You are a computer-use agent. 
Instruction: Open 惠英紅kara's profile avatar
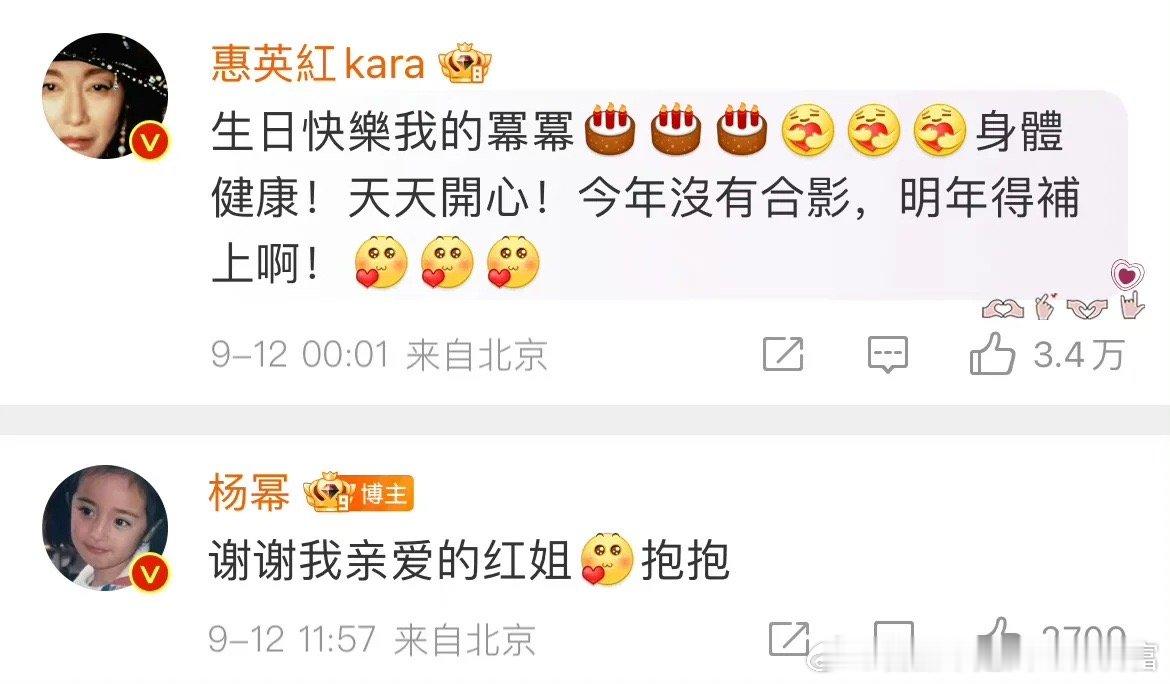tap(105, 96)
